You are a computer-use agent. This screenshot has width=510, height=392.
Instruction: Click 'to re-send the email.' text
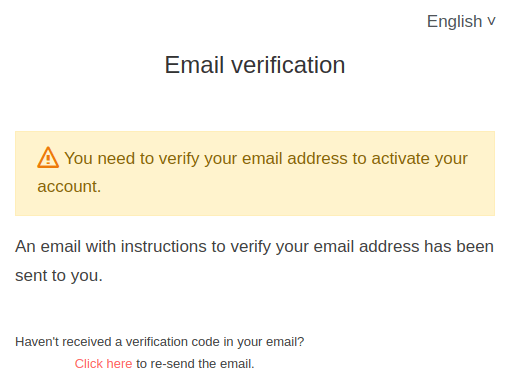click(x=195, y=364)
